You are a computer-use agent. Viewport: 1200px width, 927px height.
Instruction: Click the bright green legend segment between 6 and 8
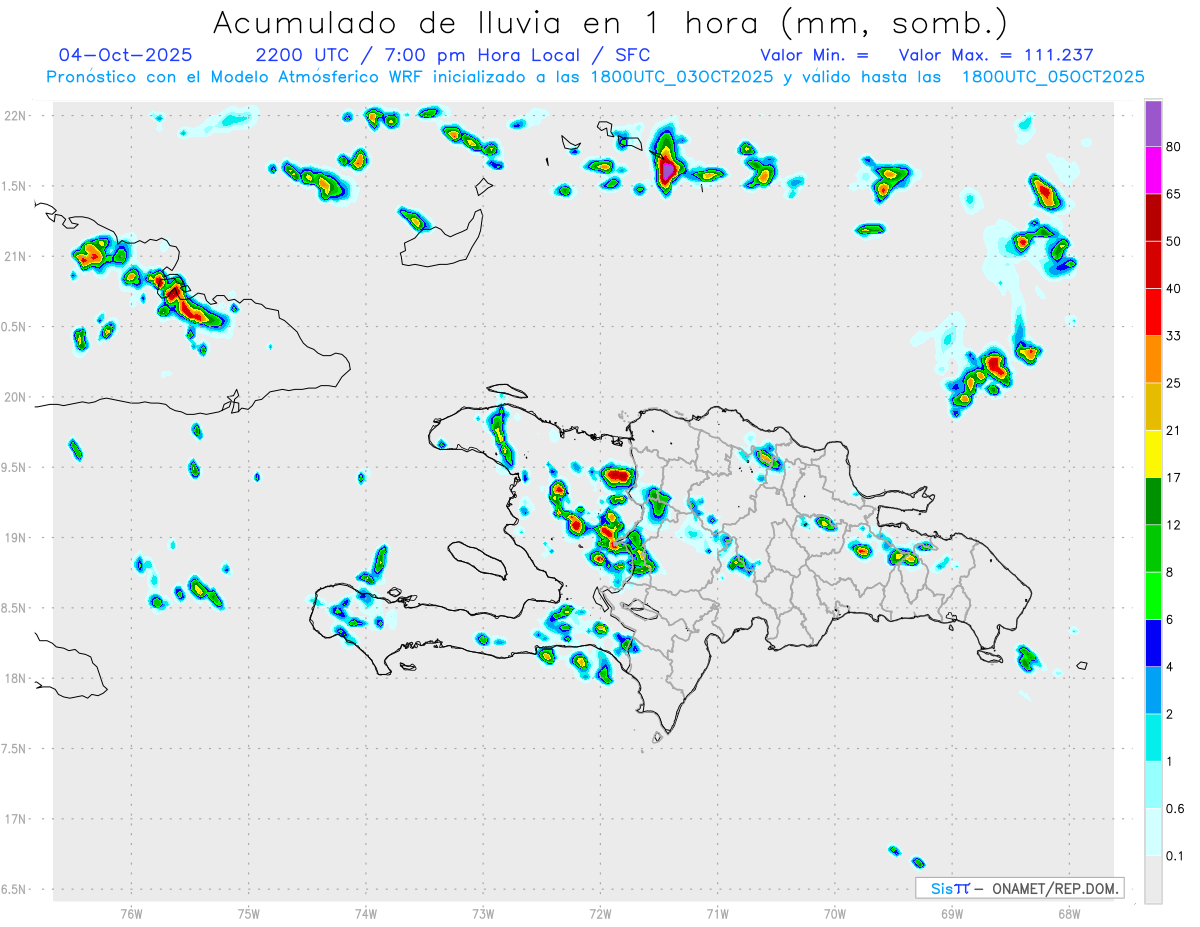(x=1153, y=595)
